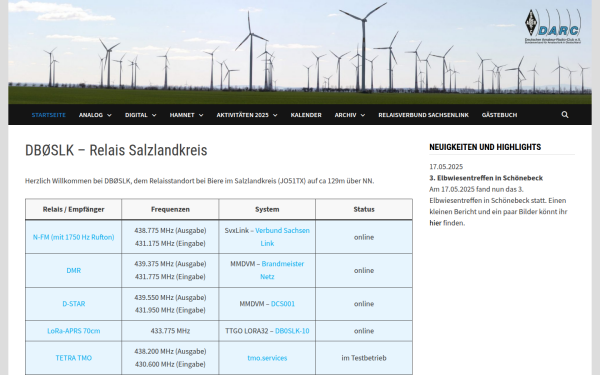Open the Hamnet menu item
This screenshot has height=375, width=600.
tap(182, 115)
